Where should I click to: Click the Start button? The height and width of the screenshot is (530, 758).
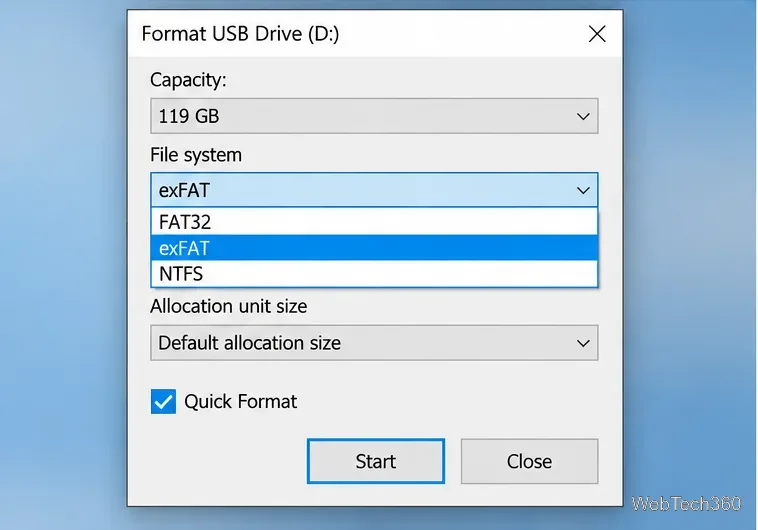pyautogui.click(x=376, y=461)
